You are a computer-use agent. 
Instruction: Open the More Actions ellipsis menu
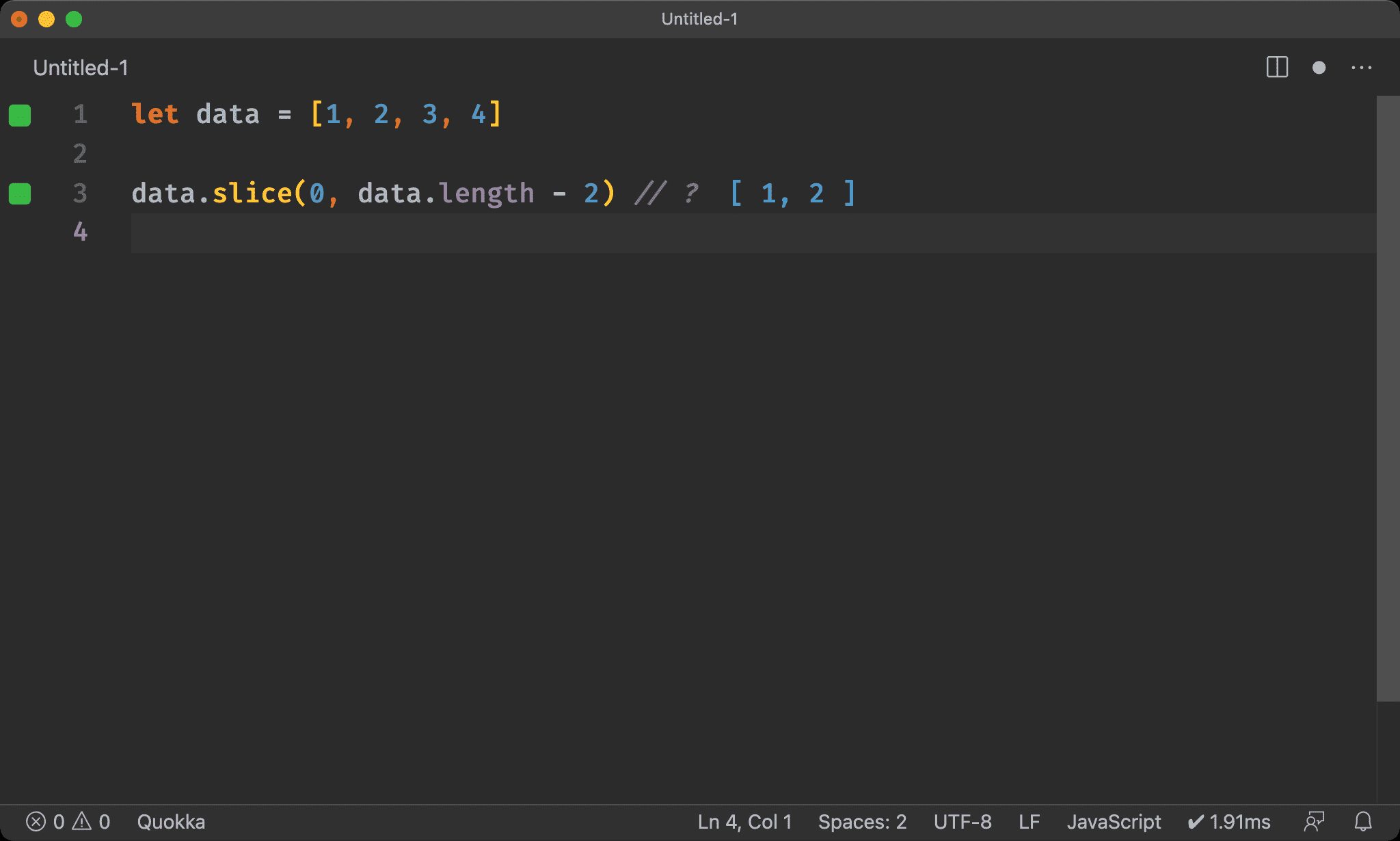[x=1361, y=68]
